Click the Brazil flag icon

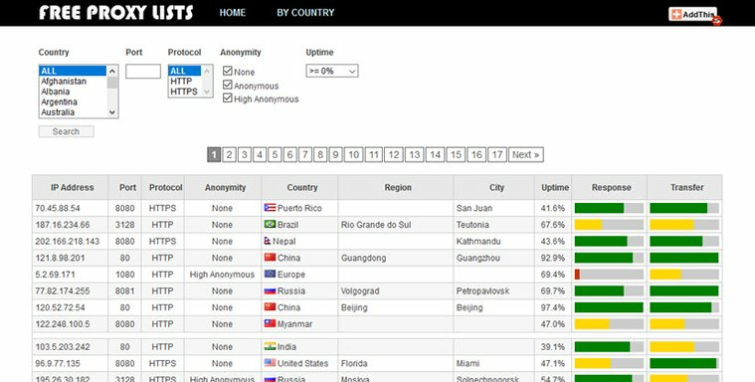(270, 224)
